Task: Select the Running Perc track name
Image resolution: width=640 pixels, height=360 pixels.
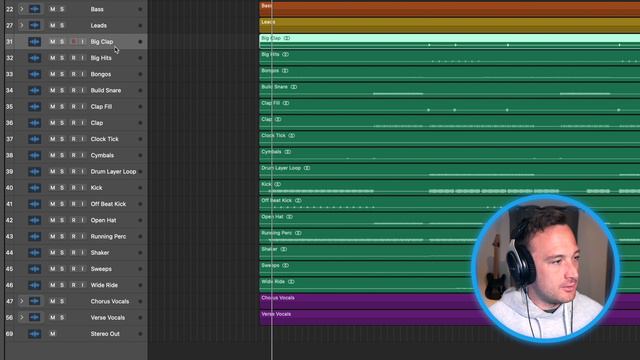Action: [x=108, y=236]
